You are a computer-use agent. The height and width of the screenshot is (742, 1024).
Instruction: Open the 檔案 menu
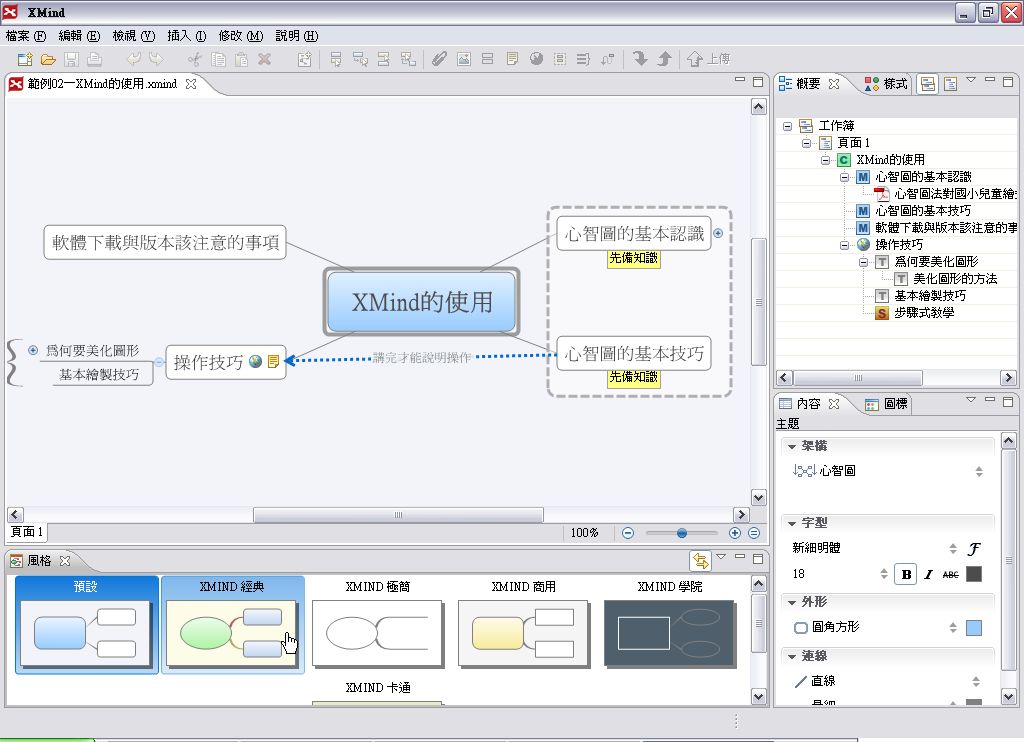[x=26, y=36]
